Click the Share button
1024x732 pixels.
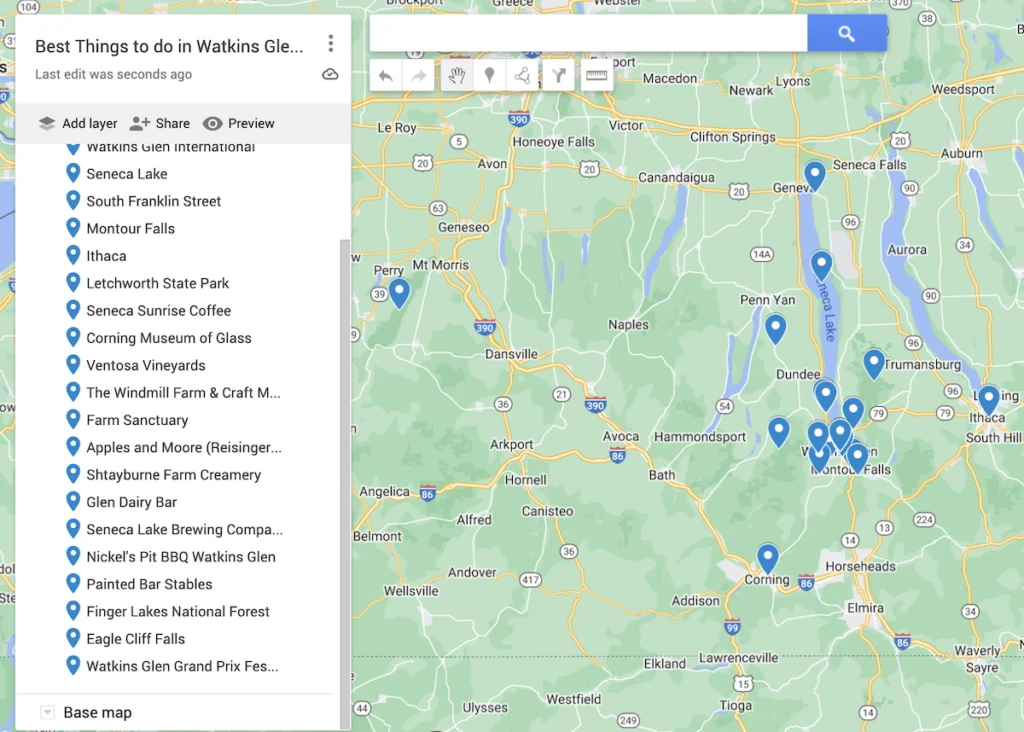point(159,123)
